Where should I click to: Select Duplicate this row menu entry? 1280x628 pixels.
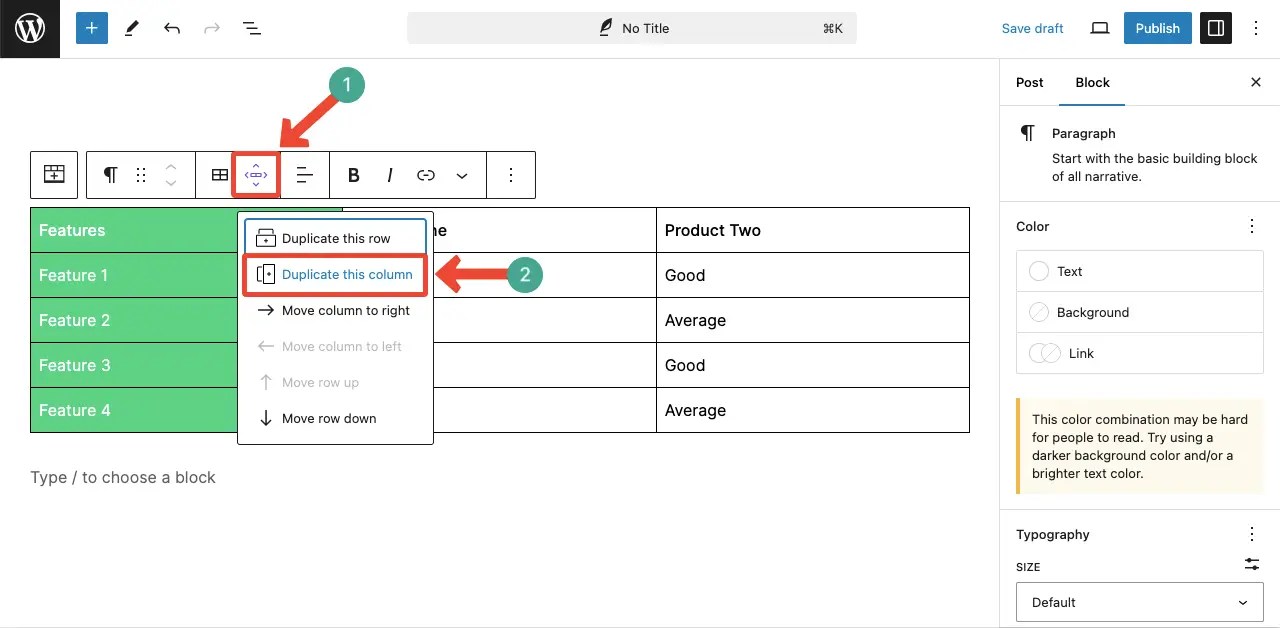(x=335, y=238)
